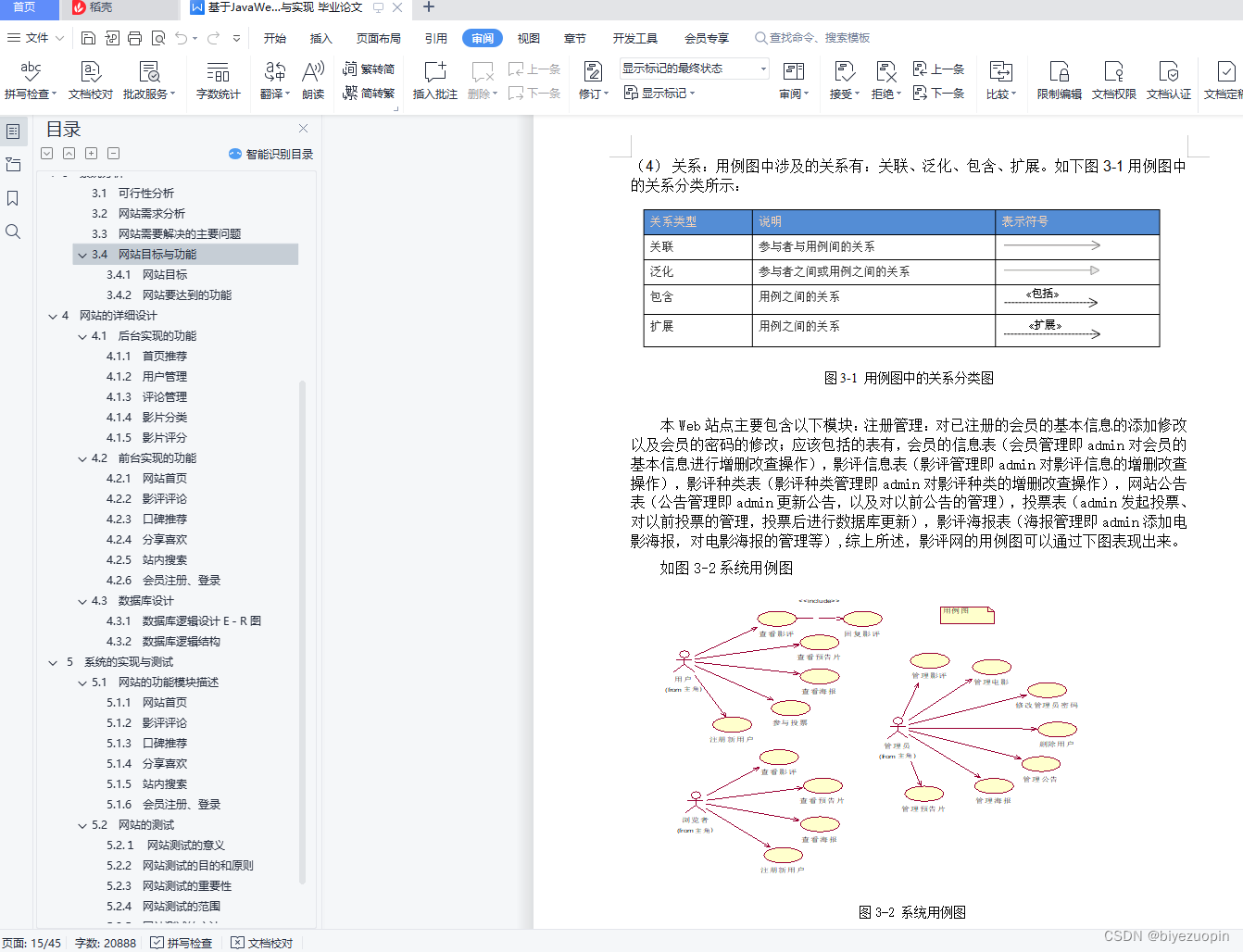The height and width of the screenshot is (952, 1243).
Task: Click page indicator 页面: 15/45
Action: [31, 943]
